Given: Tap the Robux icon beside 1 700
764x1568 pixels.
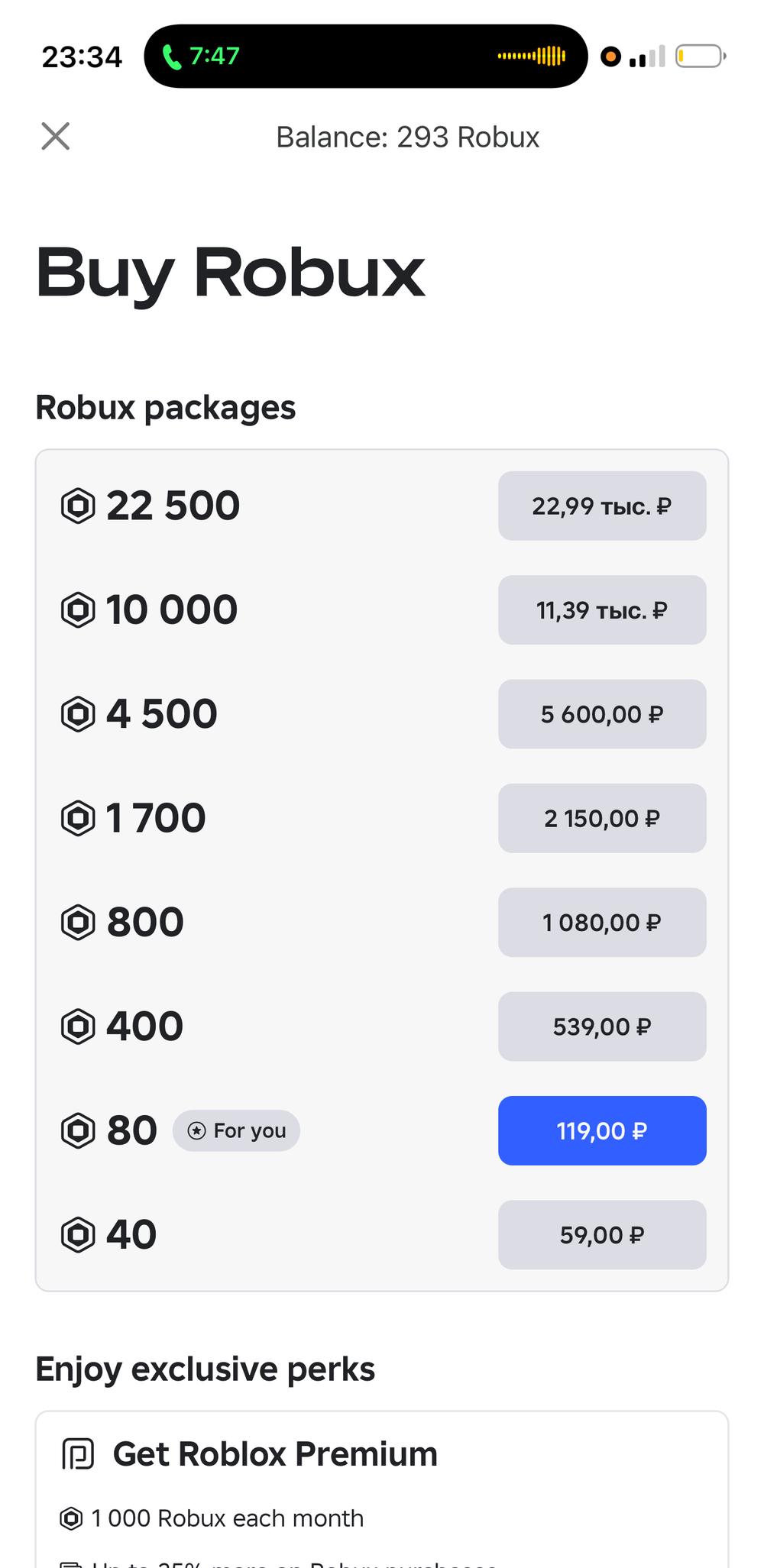Looking at the screenshot, I should click(78, 818).
